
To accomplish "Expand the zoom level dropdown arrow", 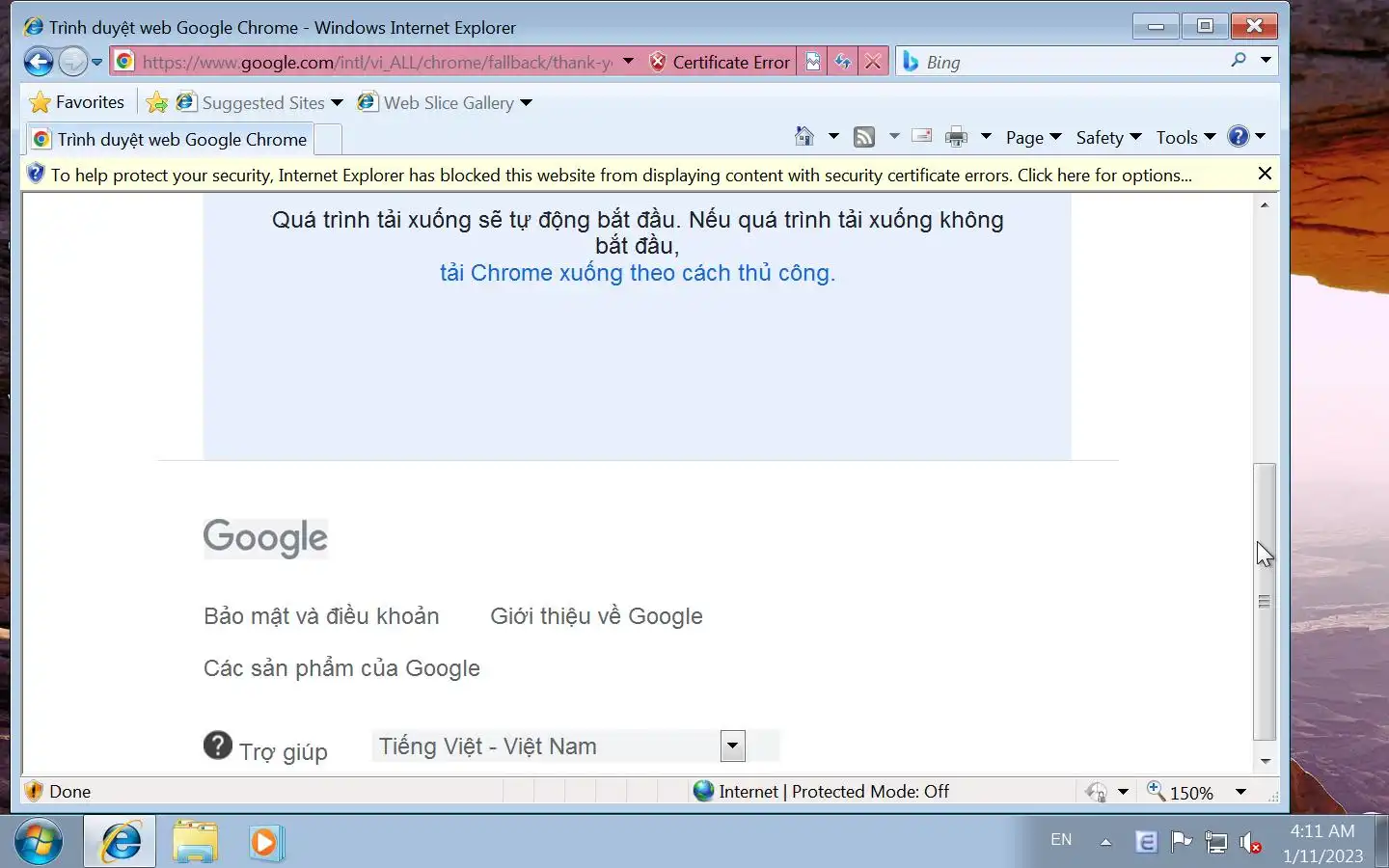I will coord(1240,792).
